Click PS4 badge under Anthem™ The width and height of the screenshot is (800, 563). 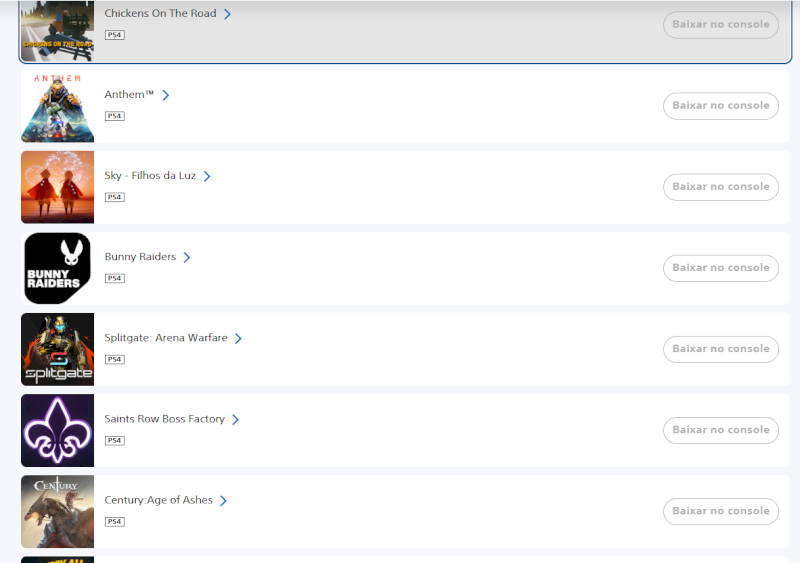(x=115, y=116)
